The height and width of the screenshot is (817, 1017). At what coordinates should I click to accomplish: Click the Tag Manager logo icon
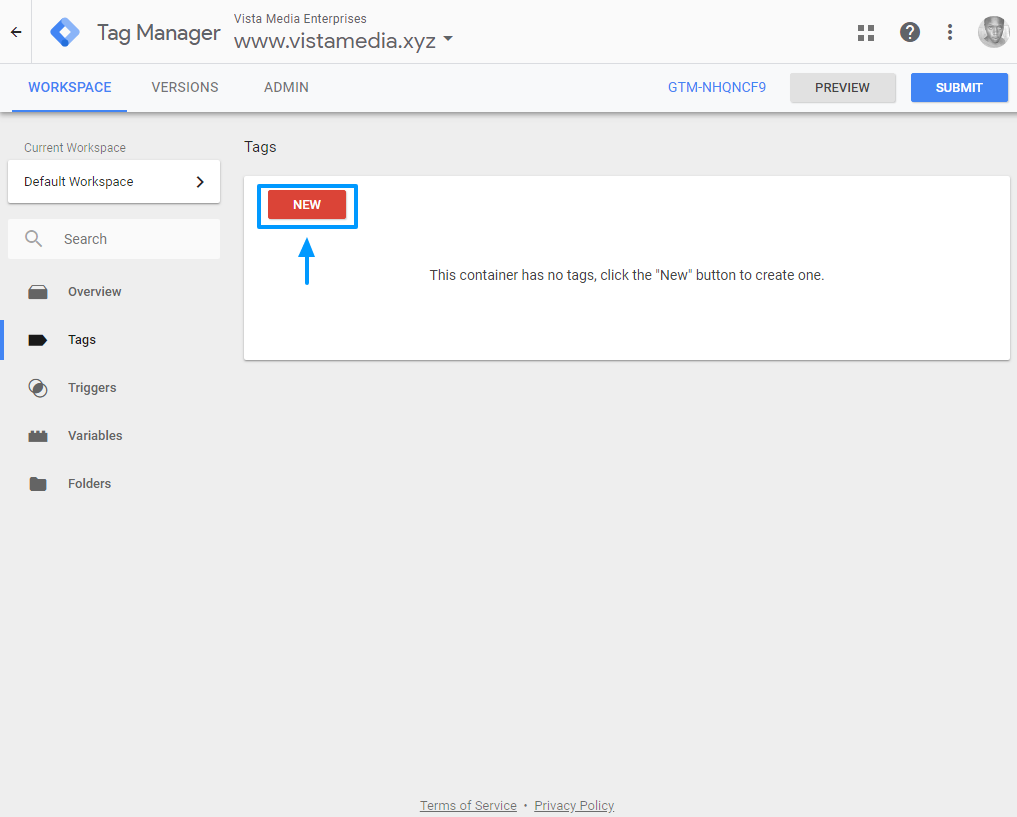pos(66,32)
